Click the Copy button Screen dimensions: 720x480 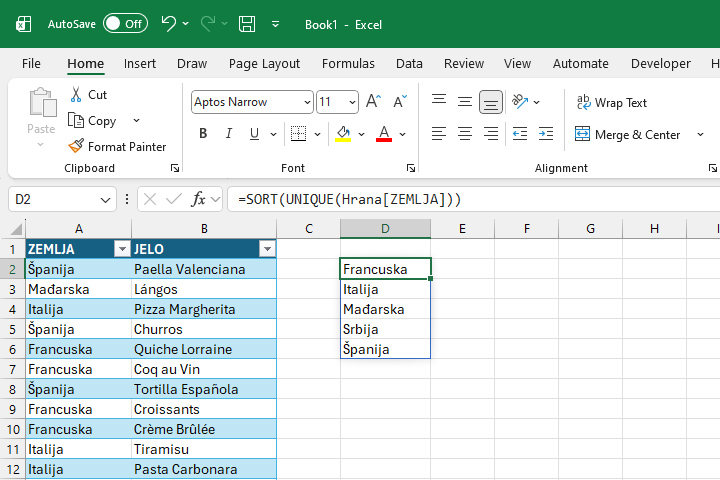[x=92, y=121]
